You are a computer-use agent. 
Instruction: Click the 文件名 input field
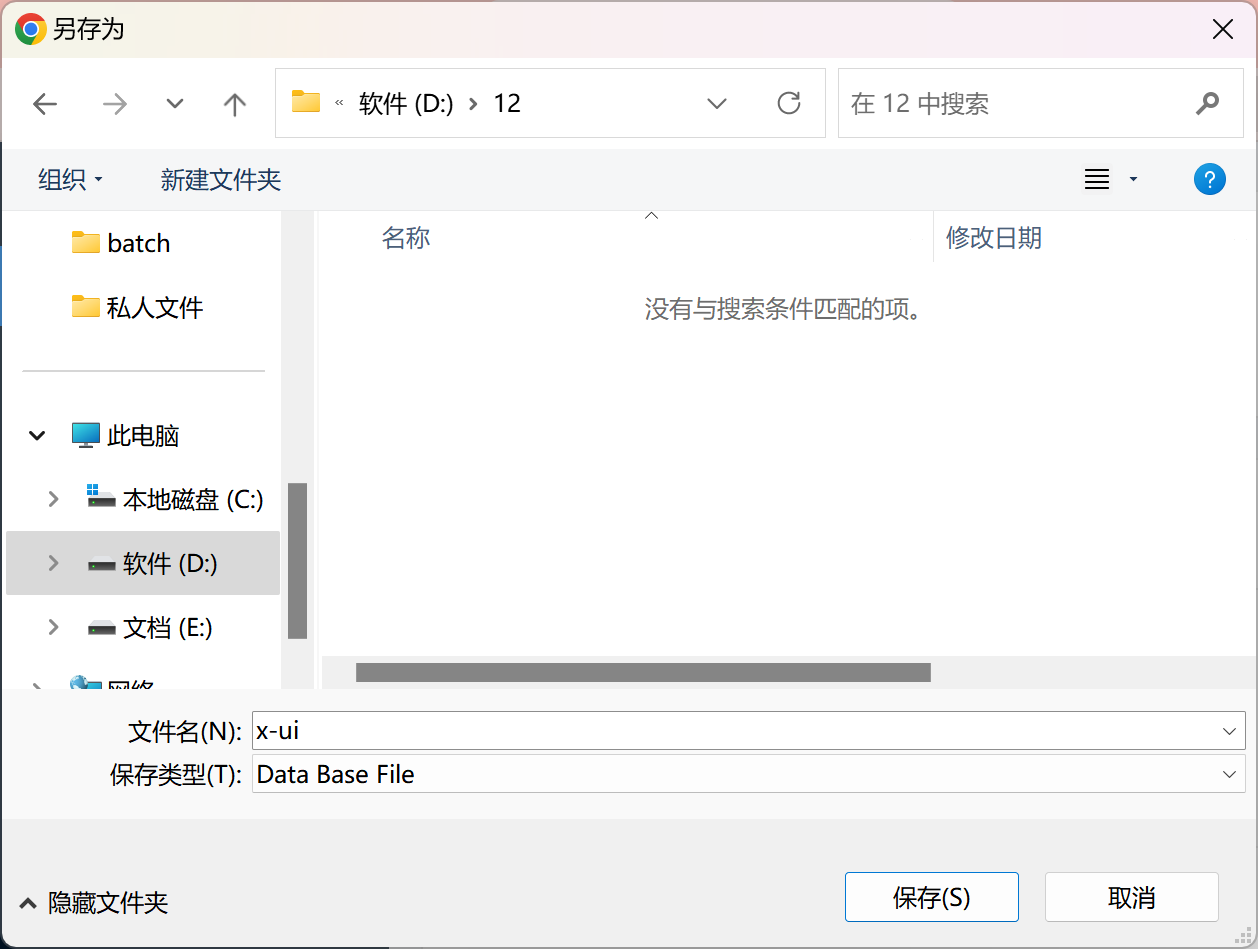click(734, 731)
